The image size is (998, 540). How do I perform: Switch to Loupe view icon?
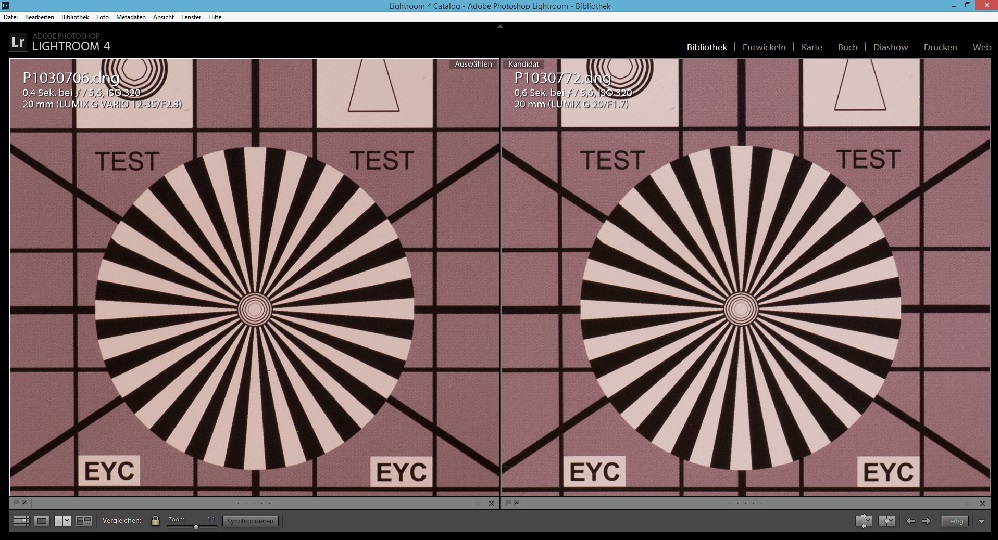[x=42, y=521]
